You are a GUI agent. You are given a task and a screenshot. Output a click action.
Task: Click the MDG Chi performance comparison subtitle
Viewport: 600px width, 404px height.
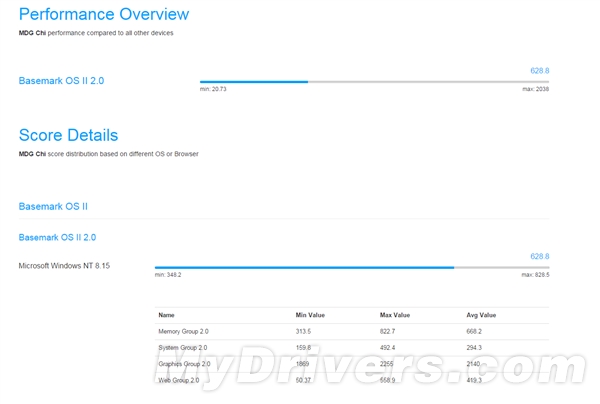click(96, 33)
